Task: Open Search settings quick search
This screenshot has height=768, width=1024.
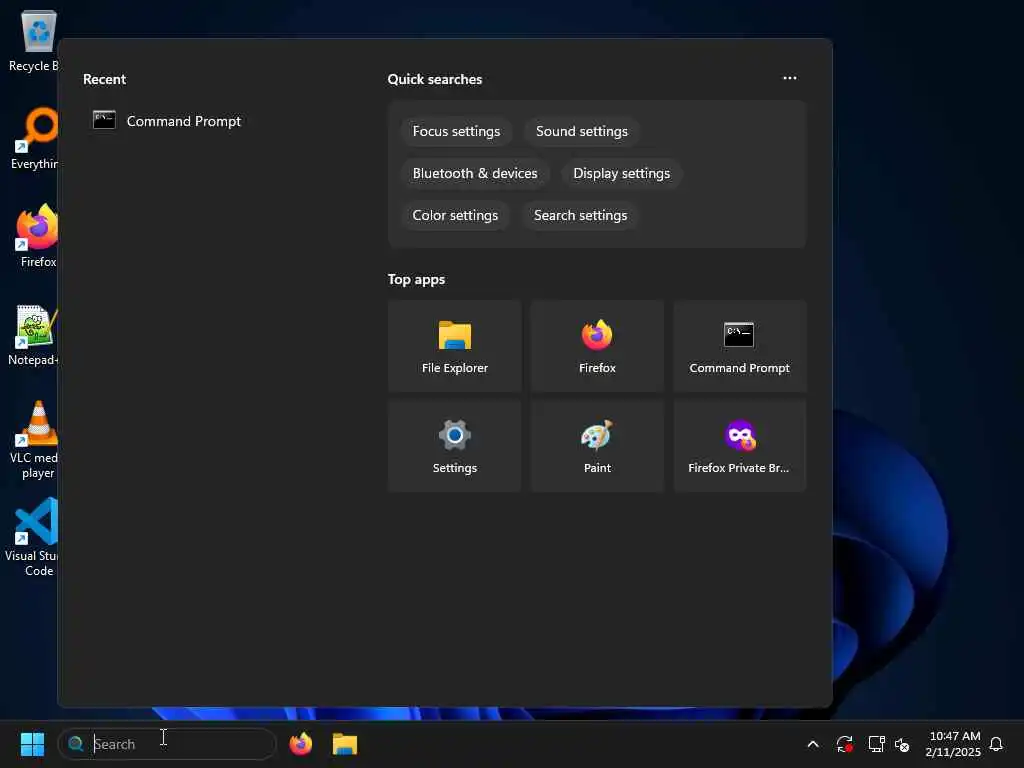Action: 581,216
